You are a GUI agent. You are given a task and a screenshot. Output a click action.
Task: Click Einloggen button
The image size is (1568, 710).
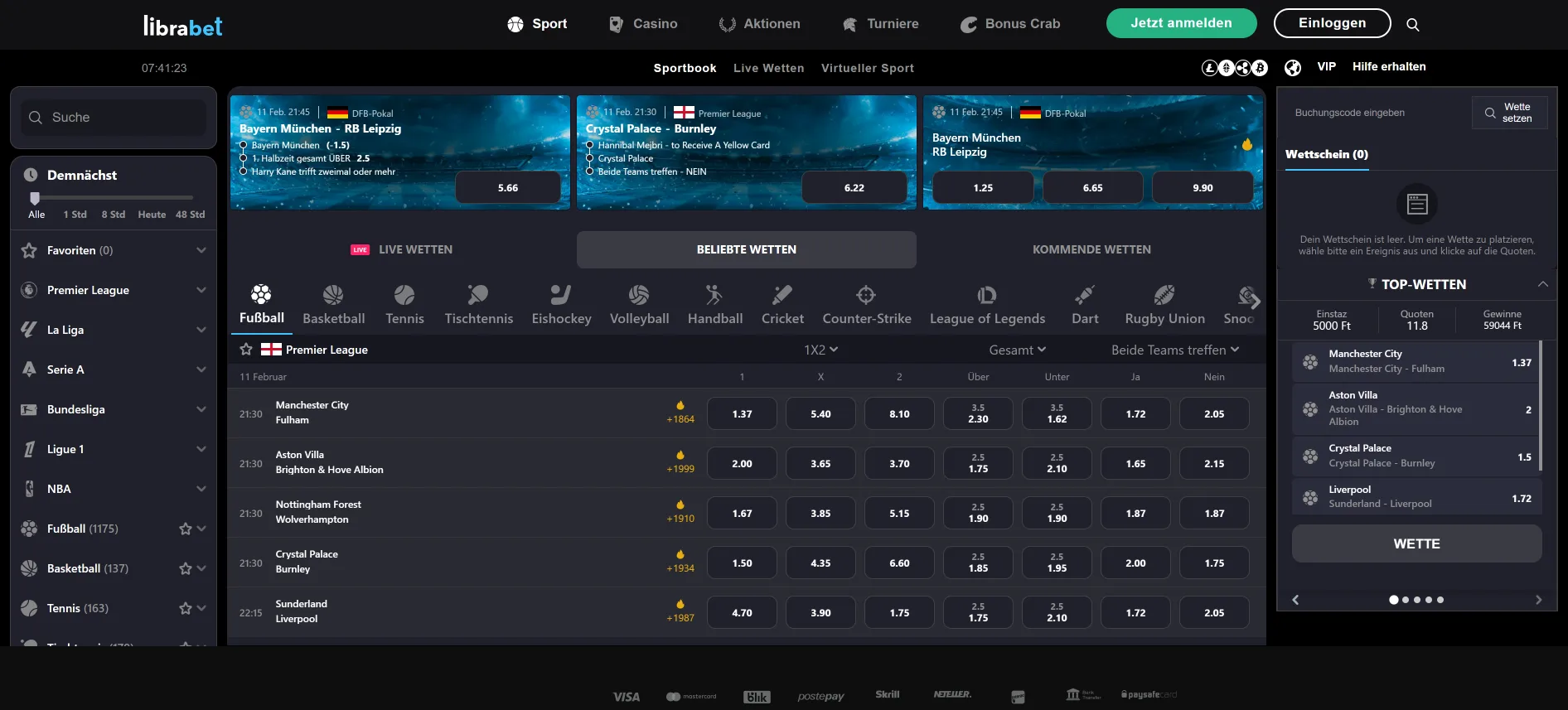(1332, 23)
